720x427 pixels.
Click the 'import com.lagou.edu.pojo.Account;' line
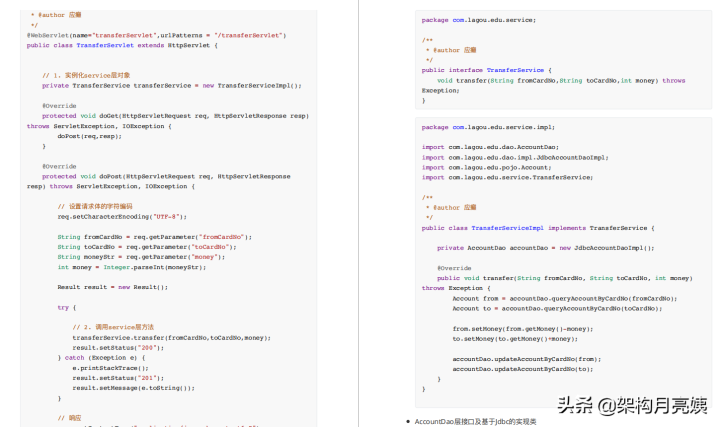click(x=487, y=168)
